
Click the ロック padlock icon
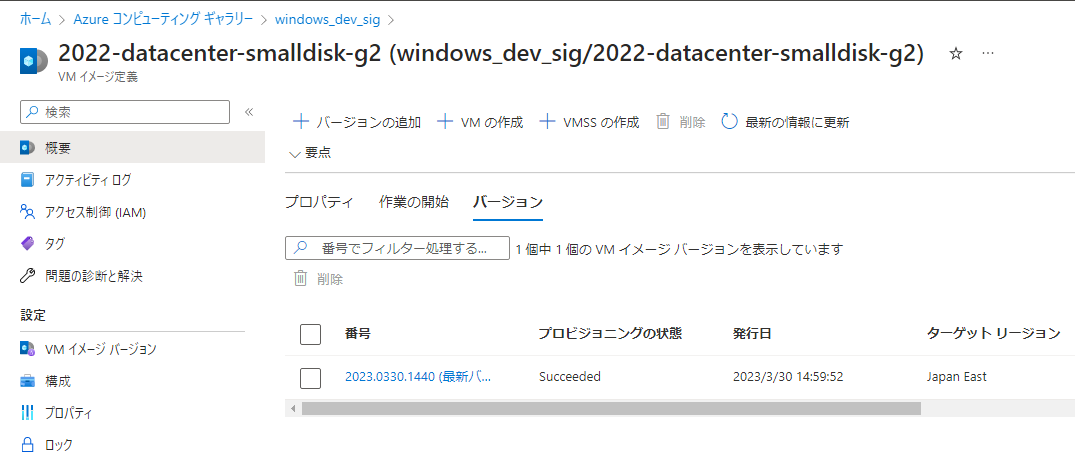pyautogui.click(x=27, y=444)
